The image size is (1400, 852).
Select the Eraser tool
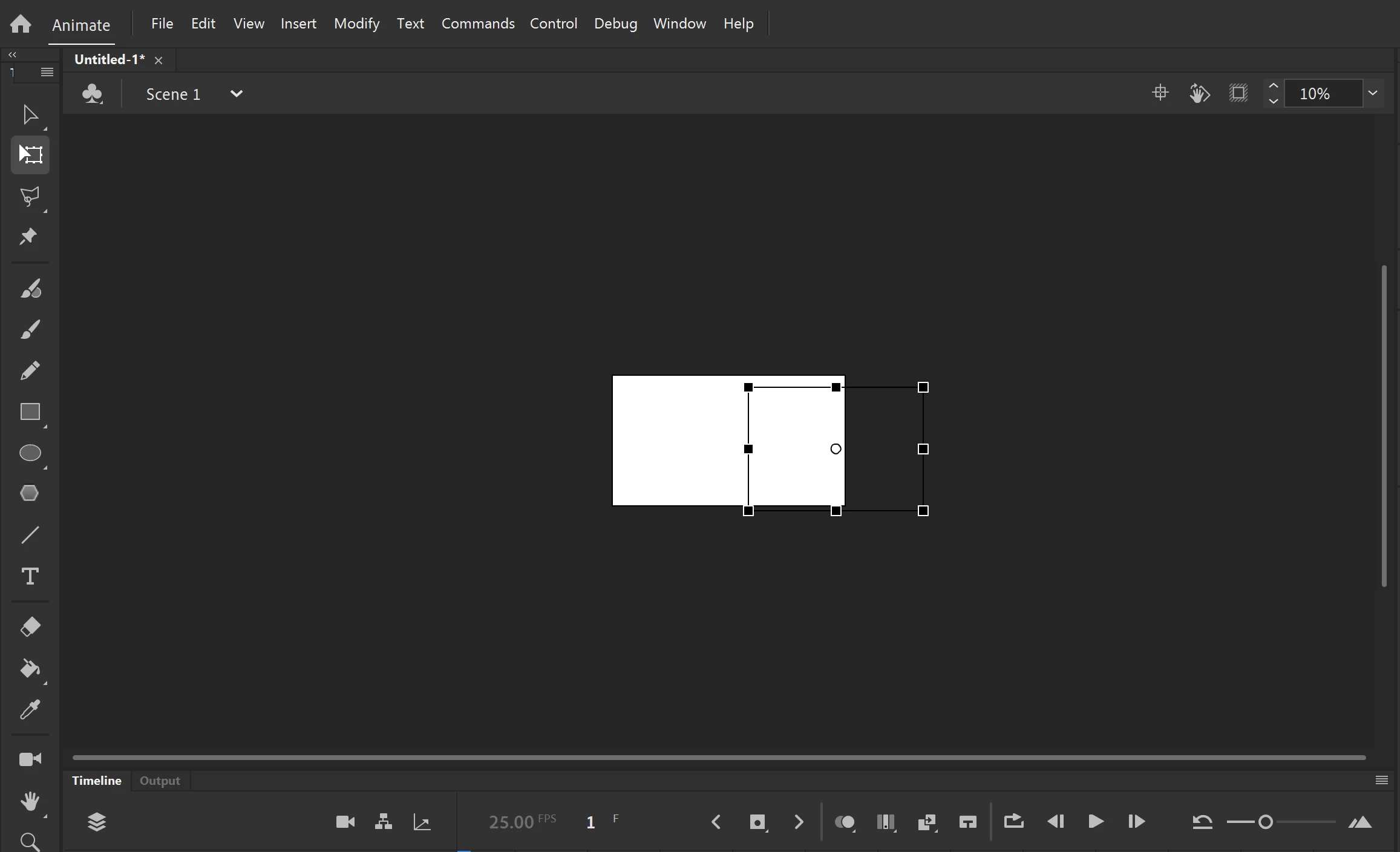click(x=30, y=626)
